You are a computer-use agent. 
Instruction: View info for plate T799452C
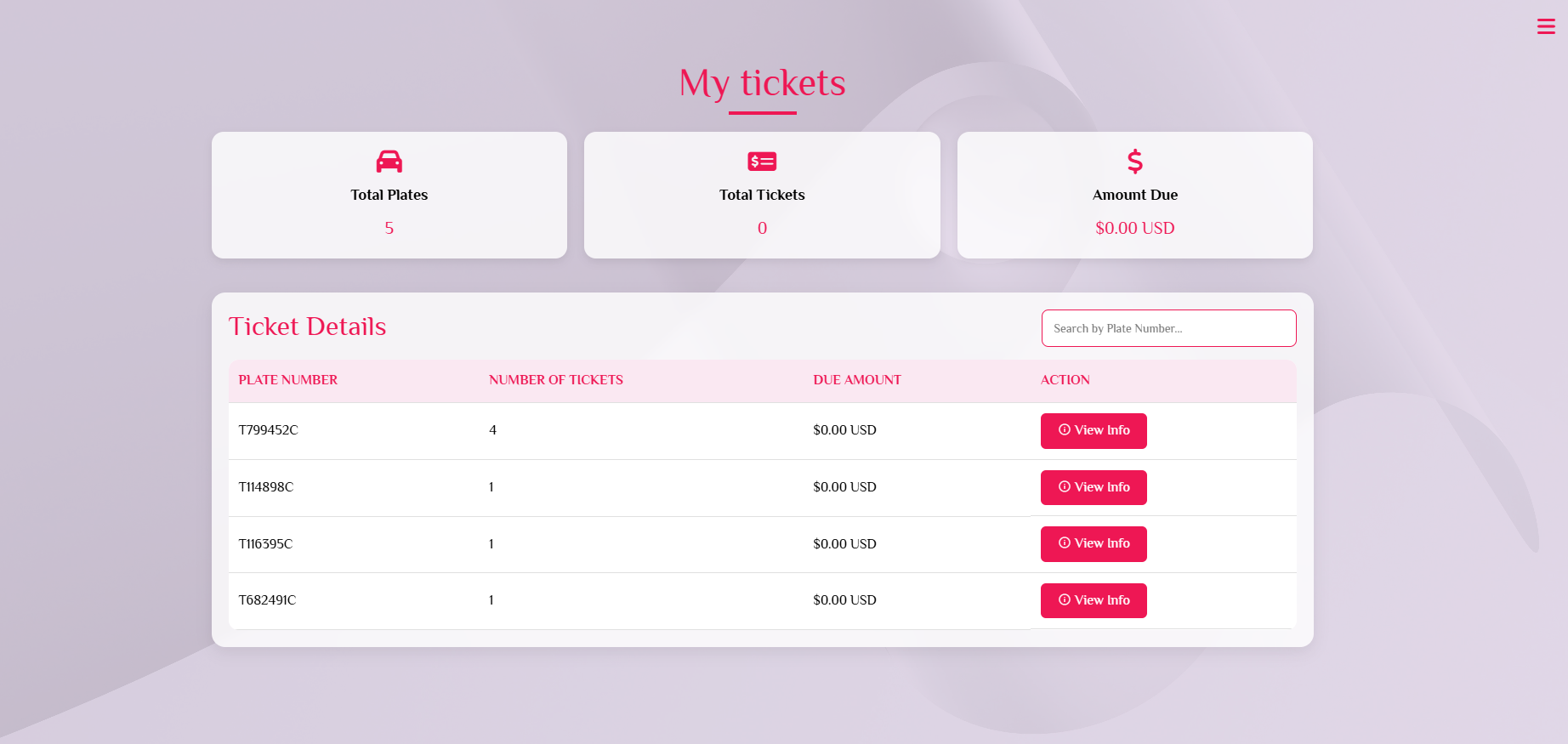pos(1094,430)
